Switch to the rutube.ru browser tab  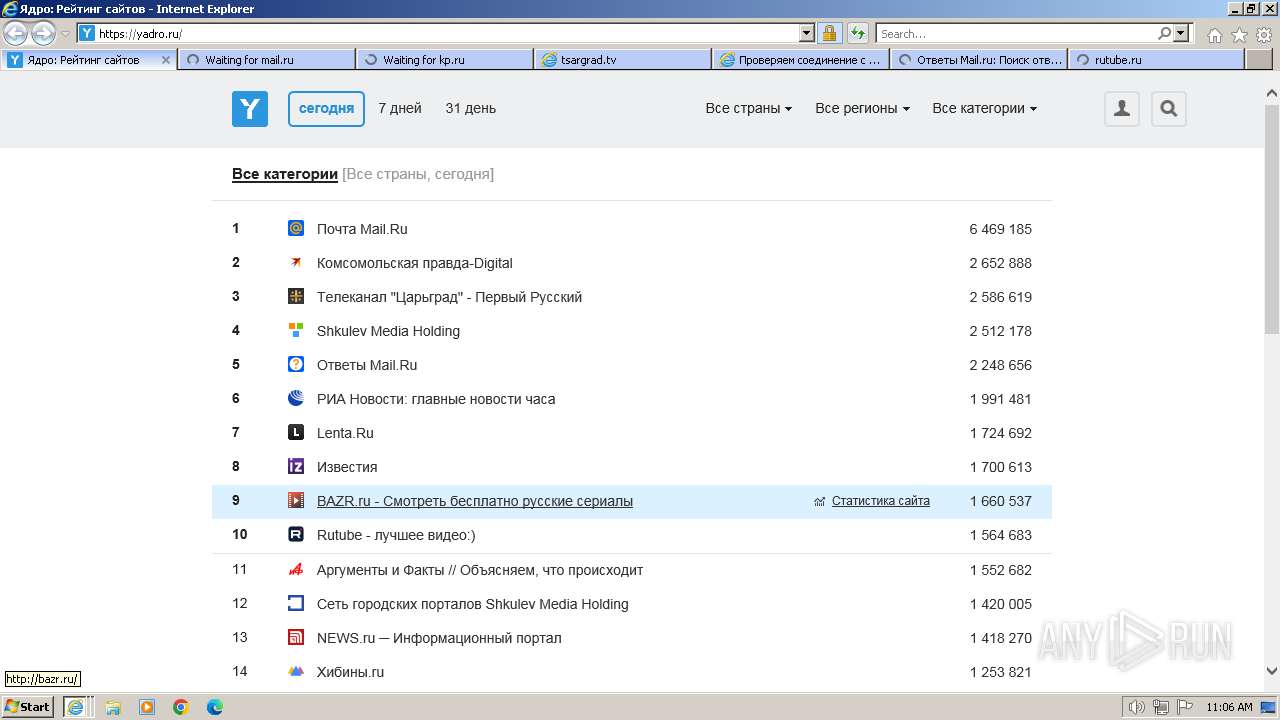pyautogui.click(x=1157, y=59)
